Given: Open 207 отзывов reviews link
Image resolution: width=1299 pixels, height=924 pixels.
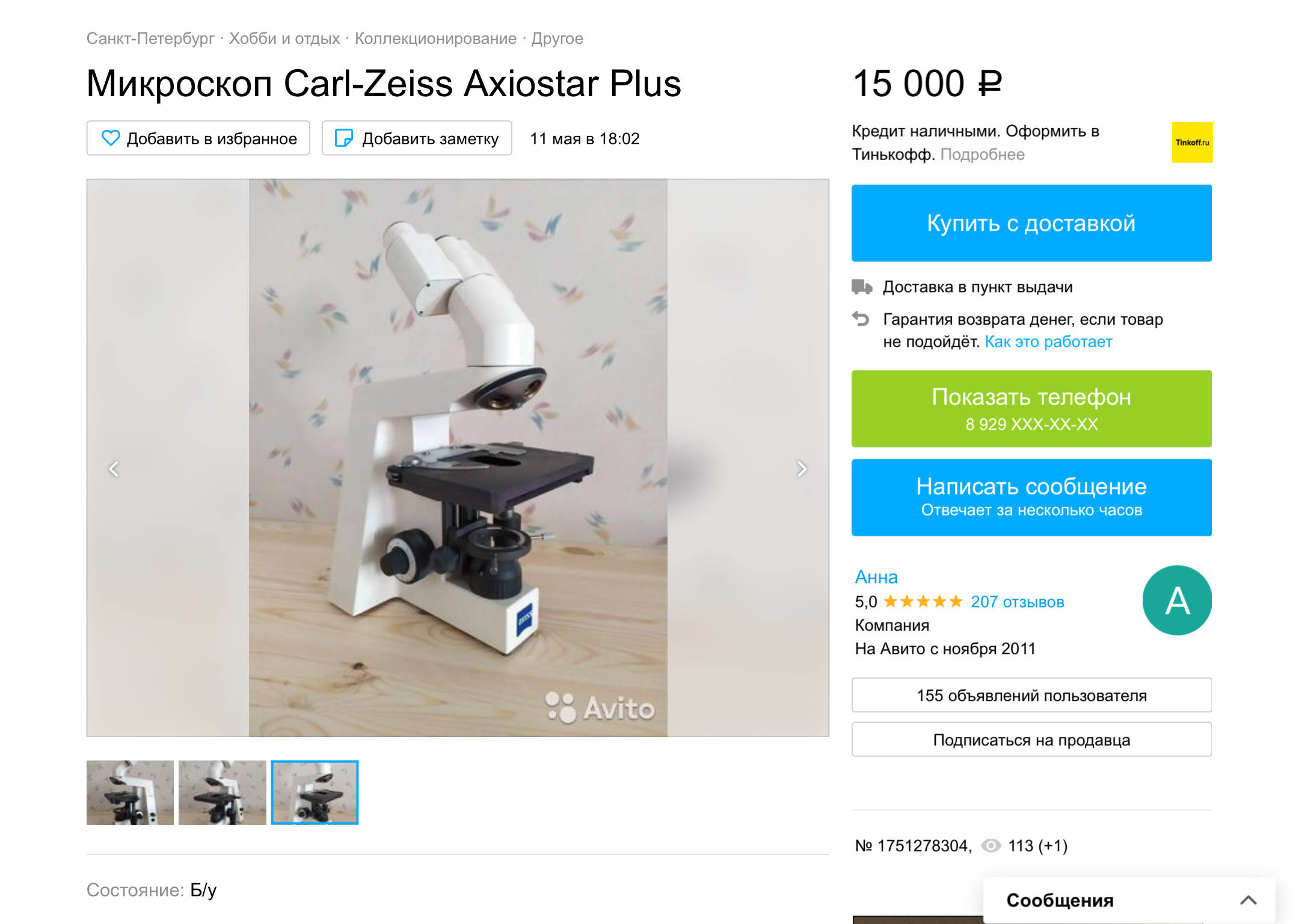Looking at the screenshot, I should 1018,602.
